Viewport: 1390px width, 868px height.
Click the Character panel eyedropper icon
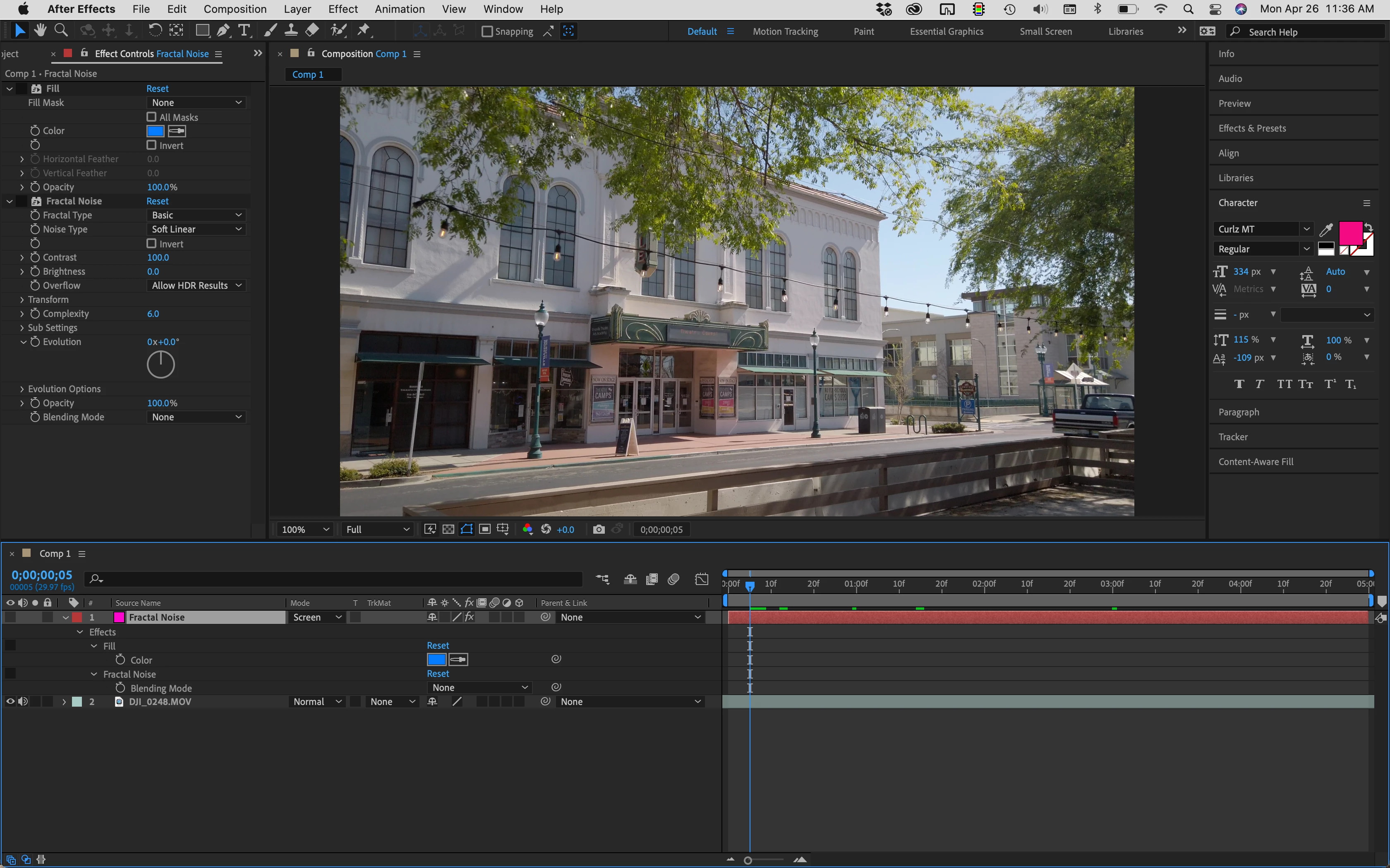coord(1326,230)
